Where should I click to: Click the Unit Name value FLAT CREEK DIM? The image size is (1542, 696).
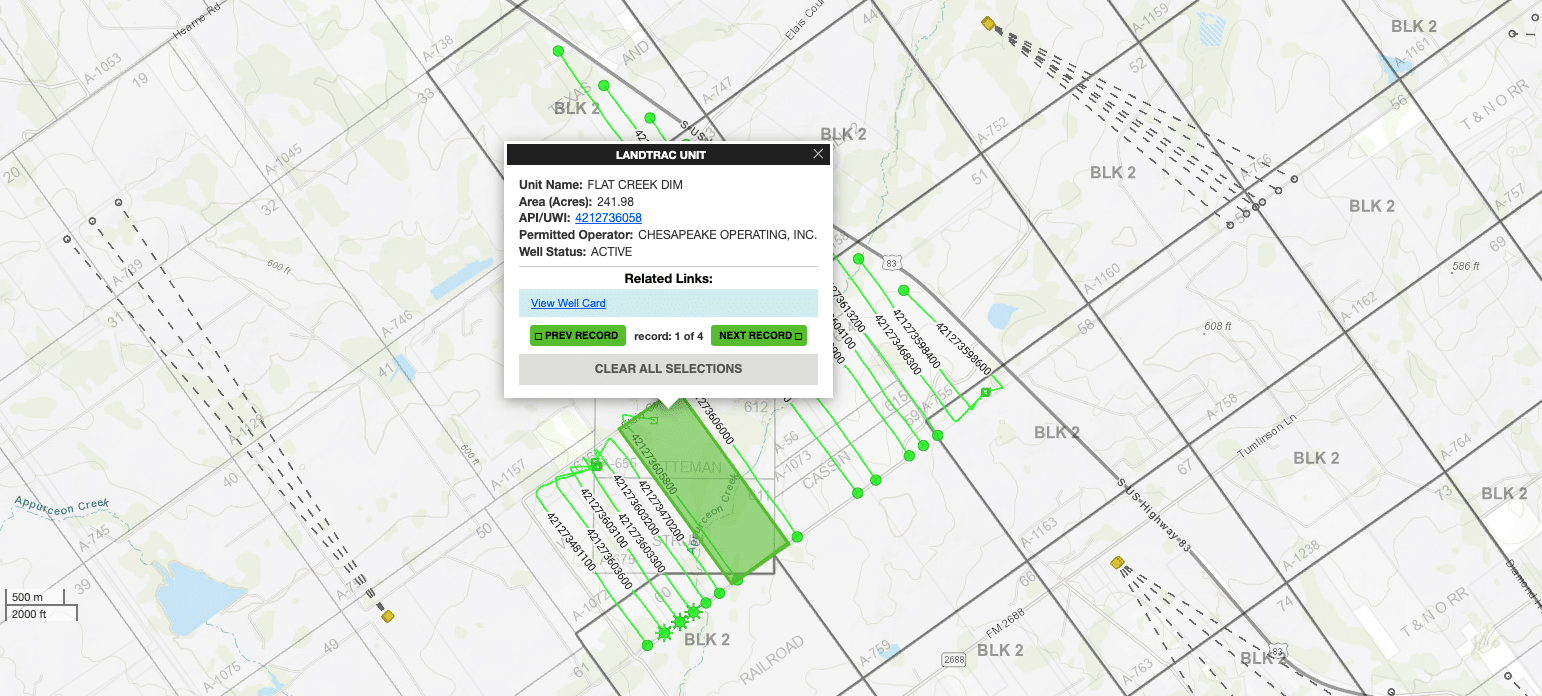[635, 185]
